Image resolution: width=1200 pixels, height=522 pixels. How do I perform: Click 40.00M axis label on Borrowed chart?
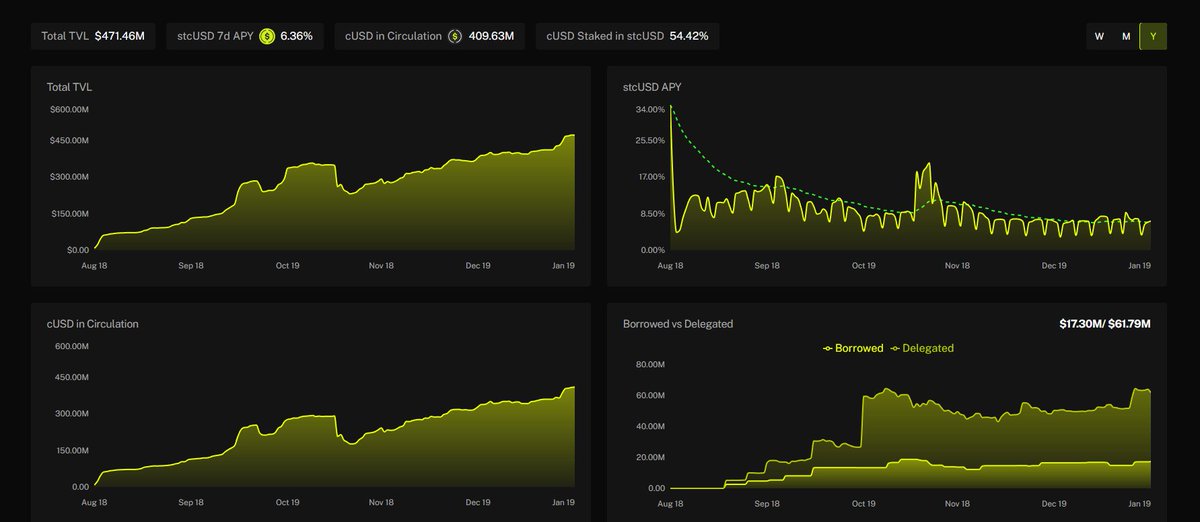coord(651,426)
